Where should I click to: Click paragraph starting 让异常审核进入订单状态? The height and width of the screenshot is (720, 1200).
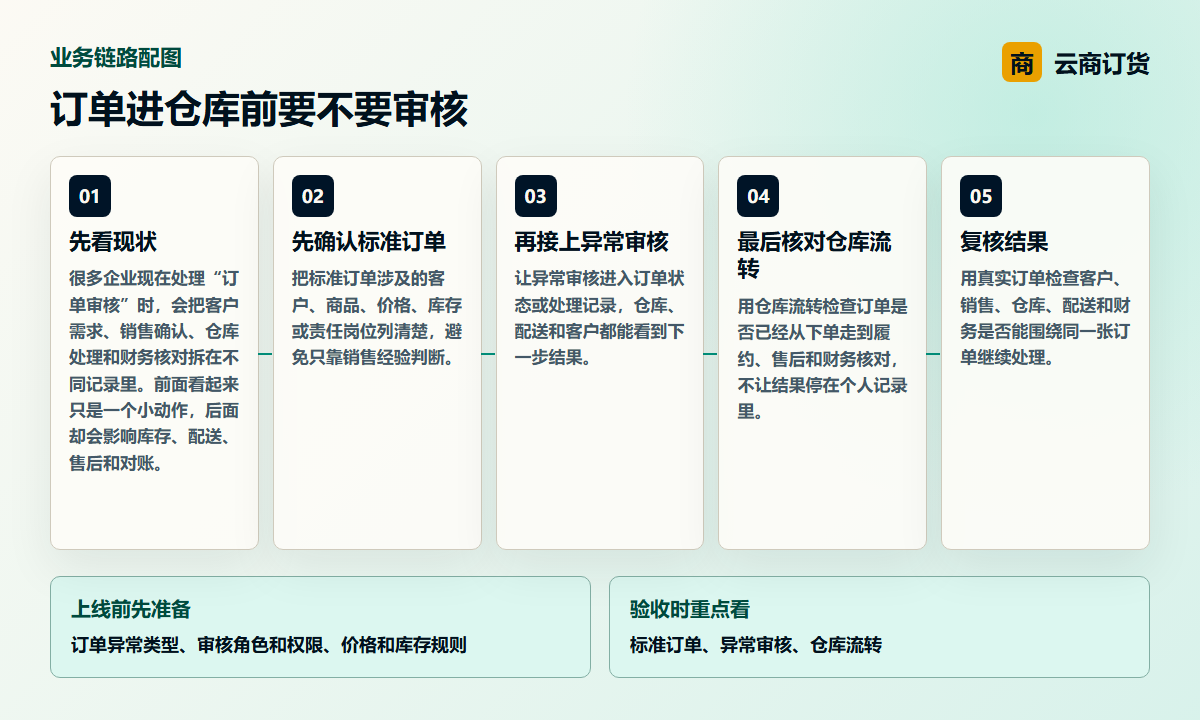click(600, 318)
